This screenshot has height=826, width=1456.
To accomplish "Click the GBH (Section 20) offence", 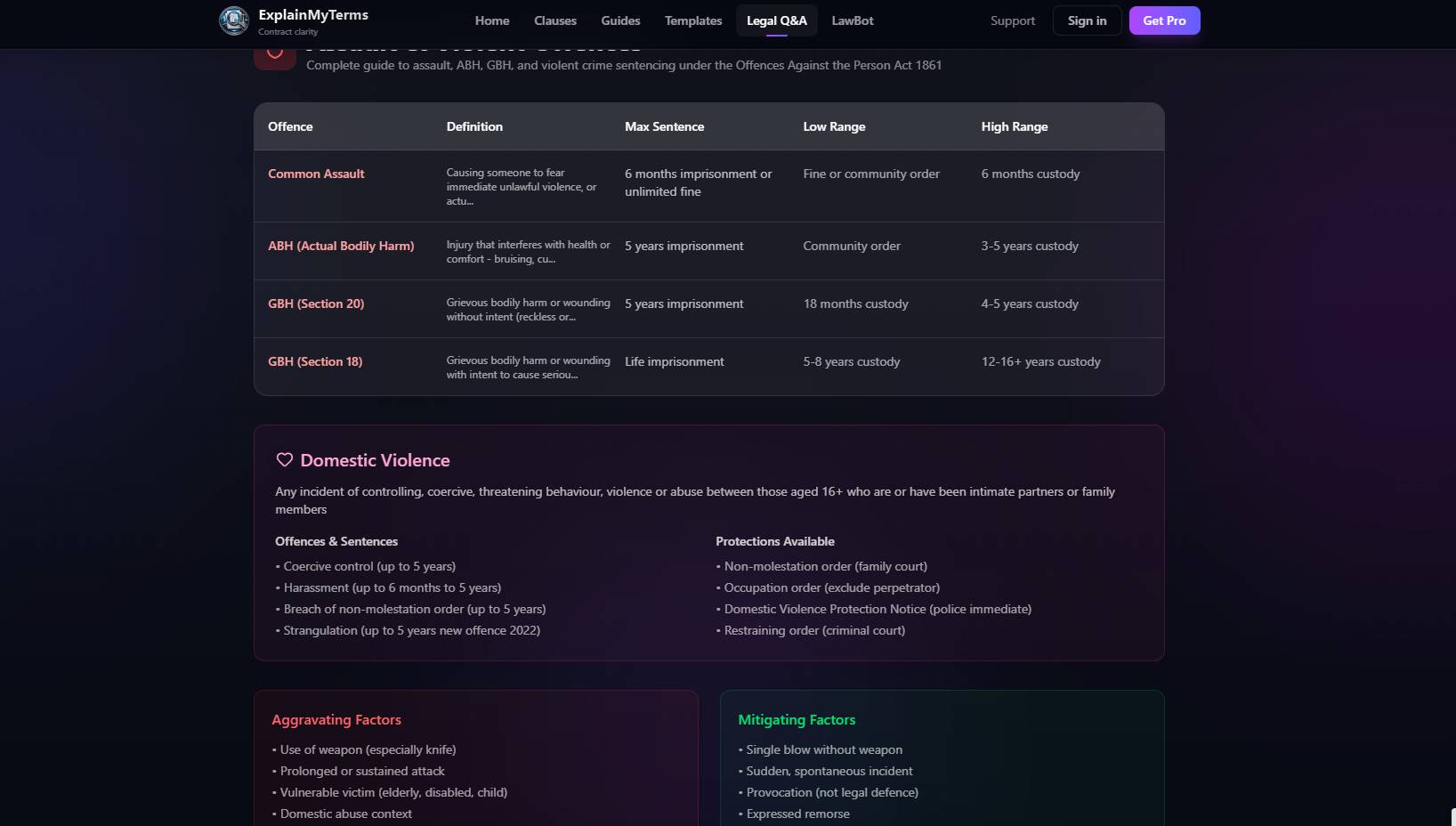I will click(x=316, y=304).
